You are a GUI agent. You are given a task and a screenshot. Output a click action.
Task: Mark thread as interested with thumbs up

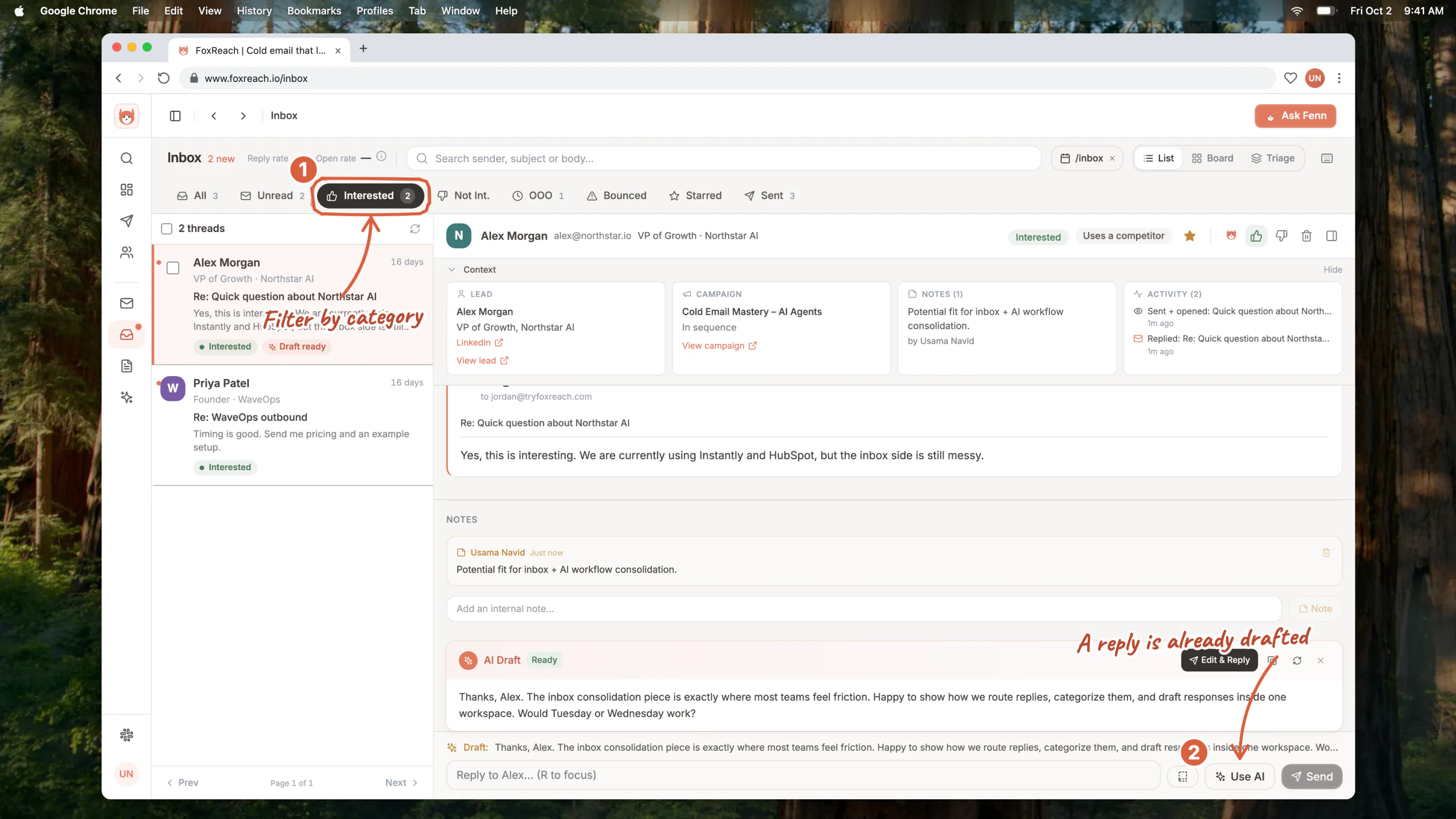tap(1256, 236)
